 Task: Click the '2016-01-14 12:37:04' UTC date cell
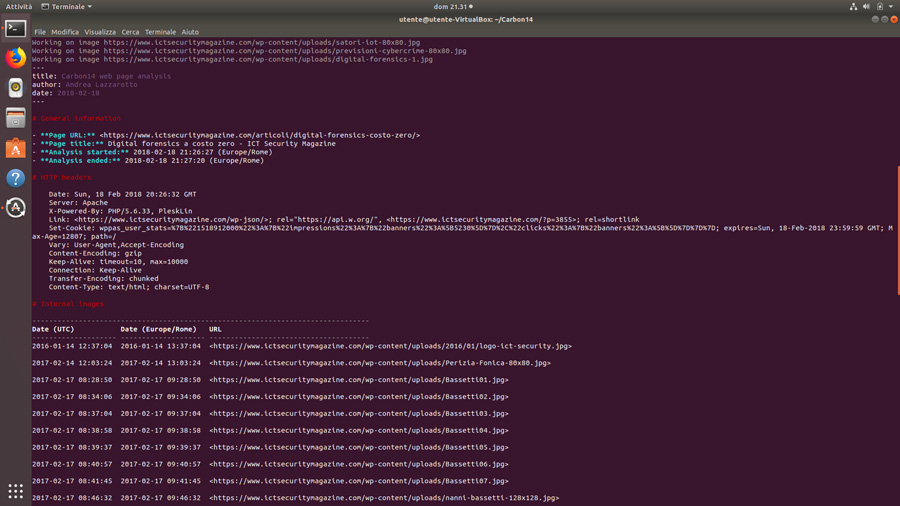(x=72, y=346)
